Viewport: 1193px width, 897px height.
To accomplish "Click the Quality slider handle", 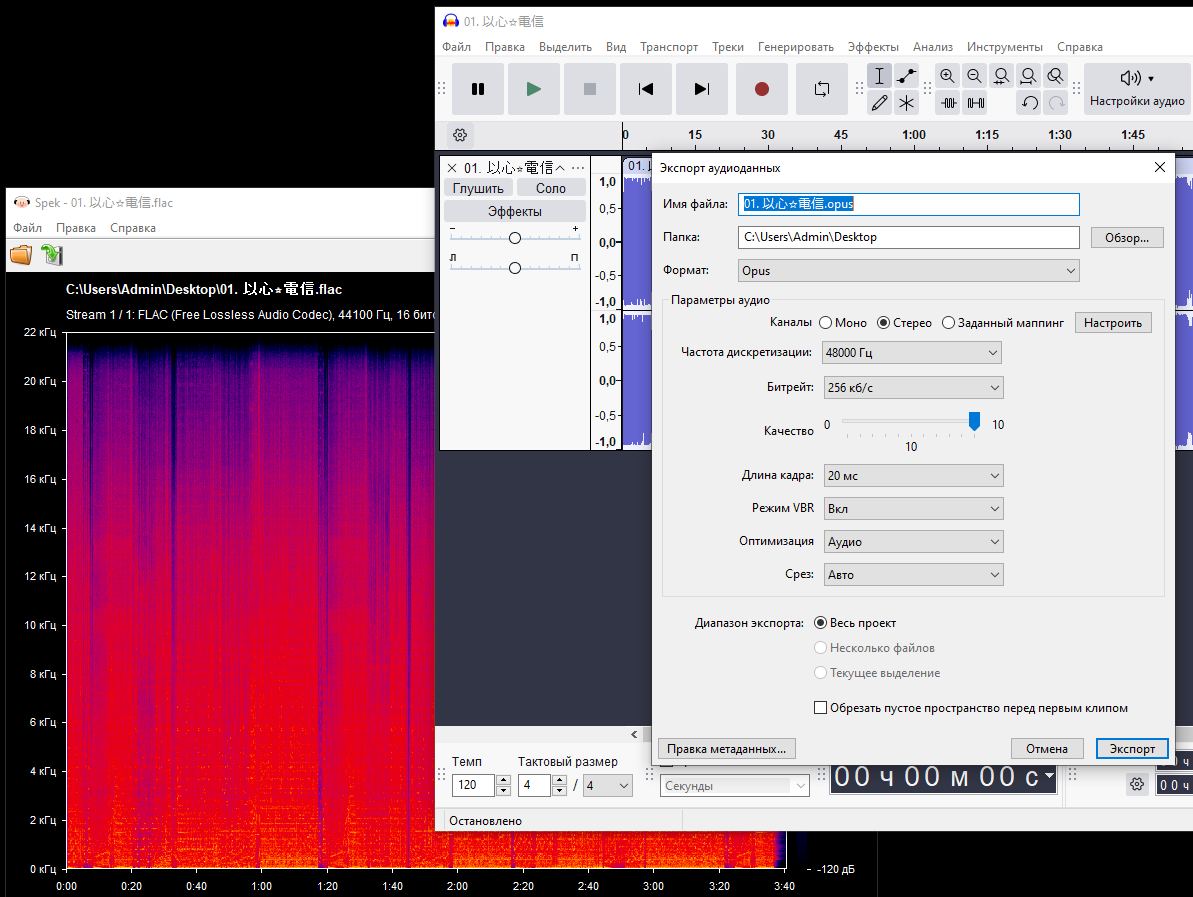I will [x=974, y=422].
